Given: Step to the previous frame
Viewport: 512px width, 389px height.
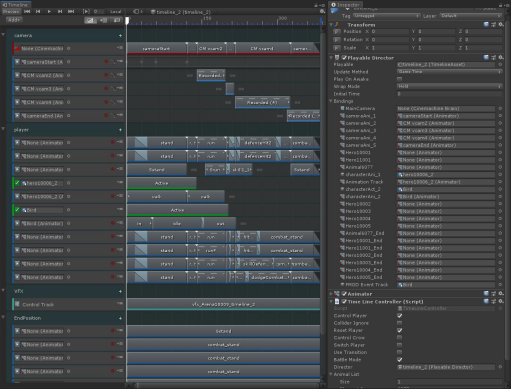Looking at the screenshot, I should pyautogui.click(x=38, y=12).
